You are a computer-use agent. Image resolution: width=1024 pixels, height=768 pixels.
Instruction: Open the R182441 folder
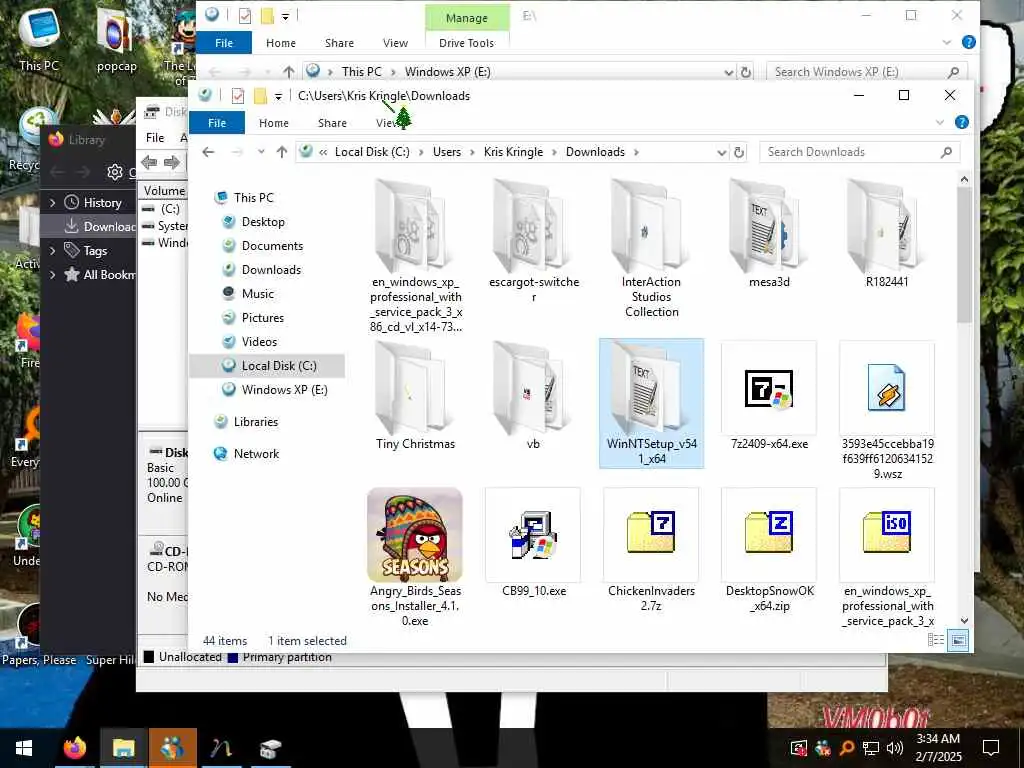886,234
